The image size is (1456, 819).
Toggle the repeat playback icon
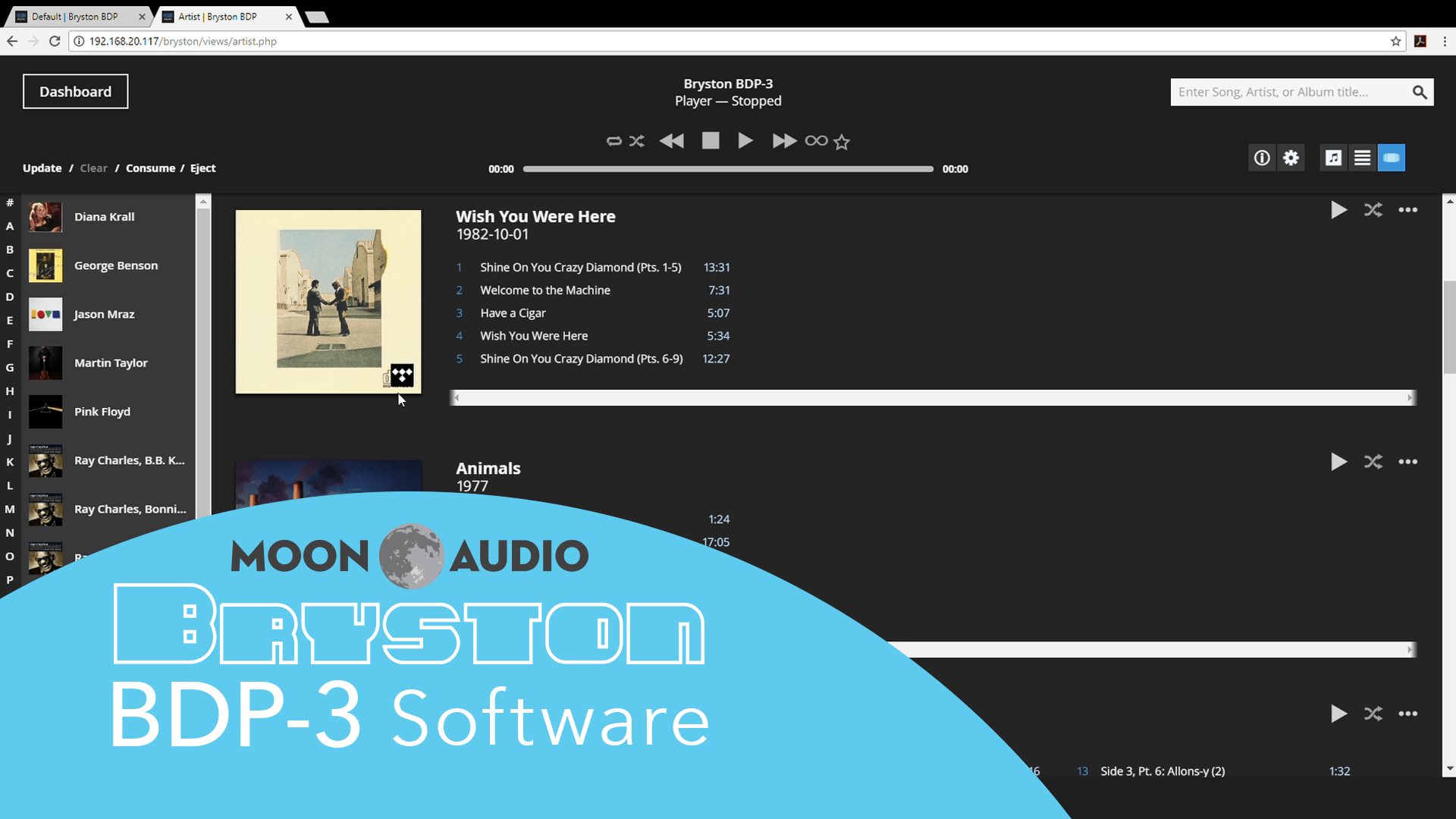[x=614, y=141]
